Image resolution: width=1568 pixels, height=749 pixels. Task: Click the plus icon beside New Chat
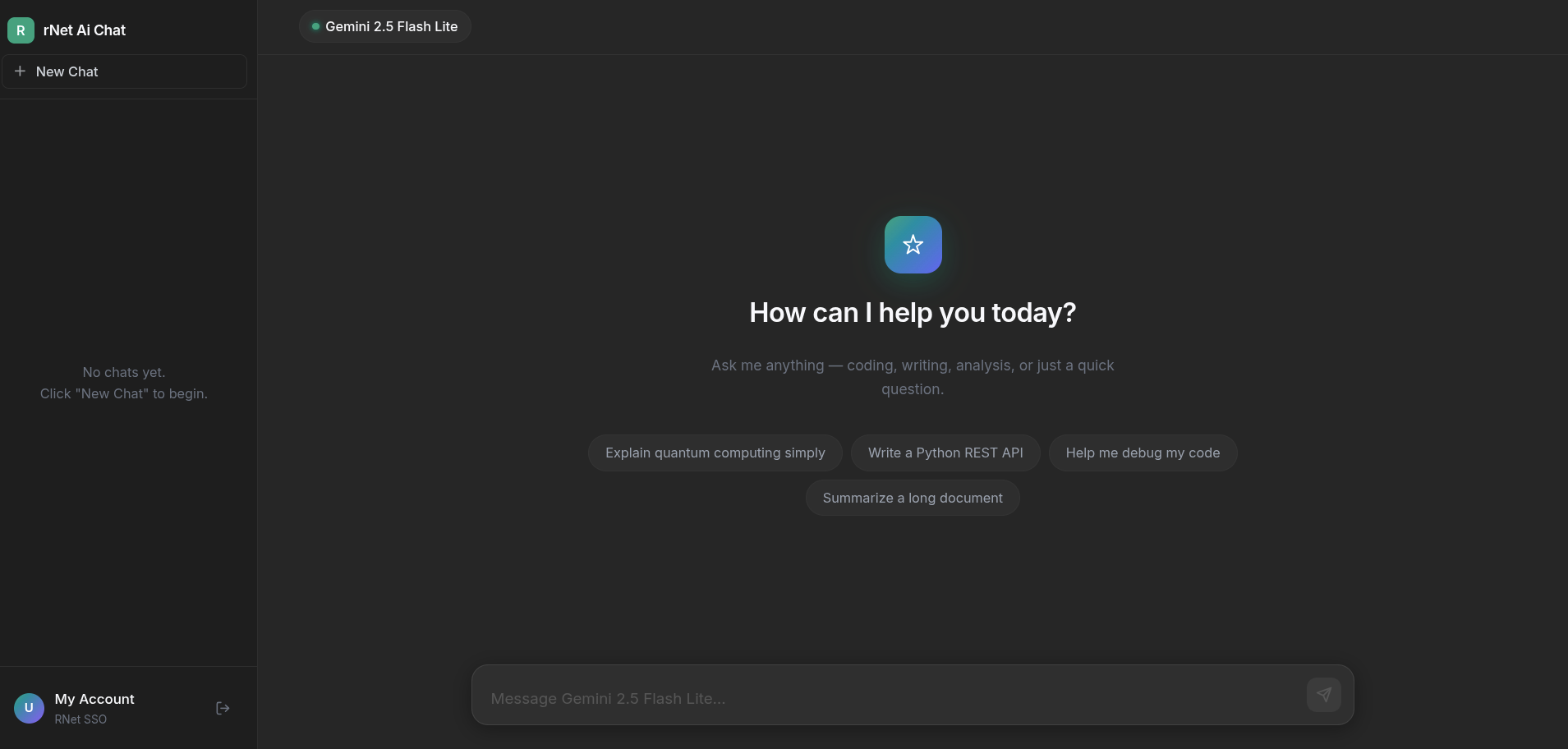[20, 71]
